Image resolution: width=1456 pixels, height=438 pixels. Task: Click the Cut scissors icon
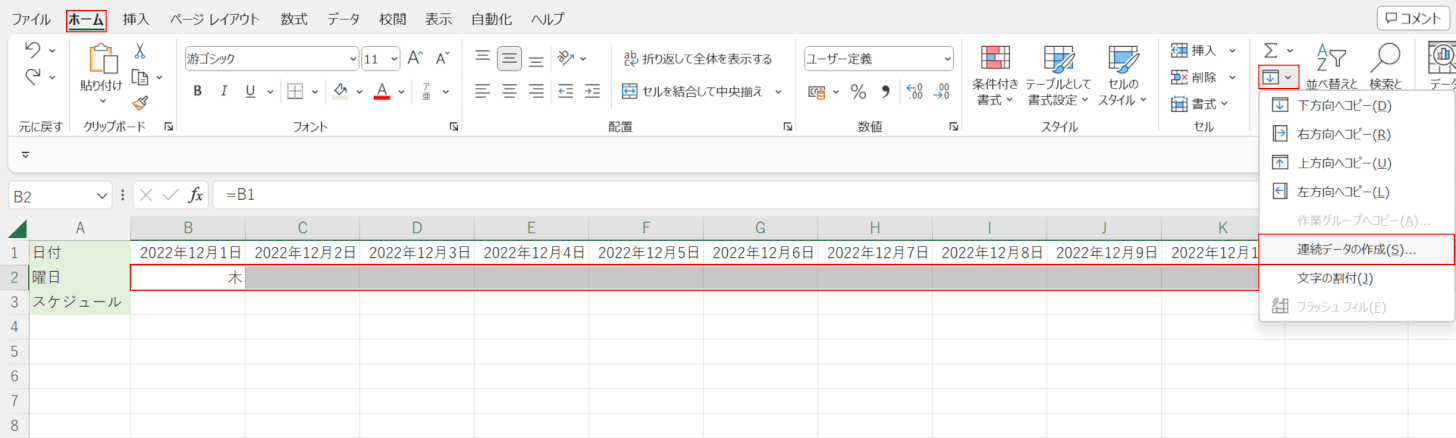[140, 50]
